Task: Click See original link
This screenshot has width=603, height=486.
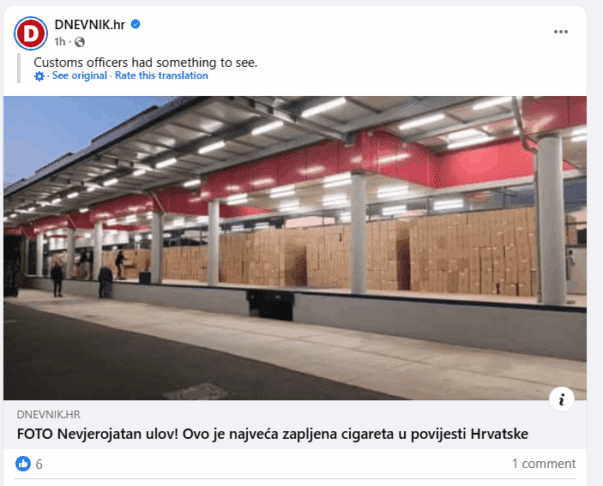Action: click(x=80, y=75)
